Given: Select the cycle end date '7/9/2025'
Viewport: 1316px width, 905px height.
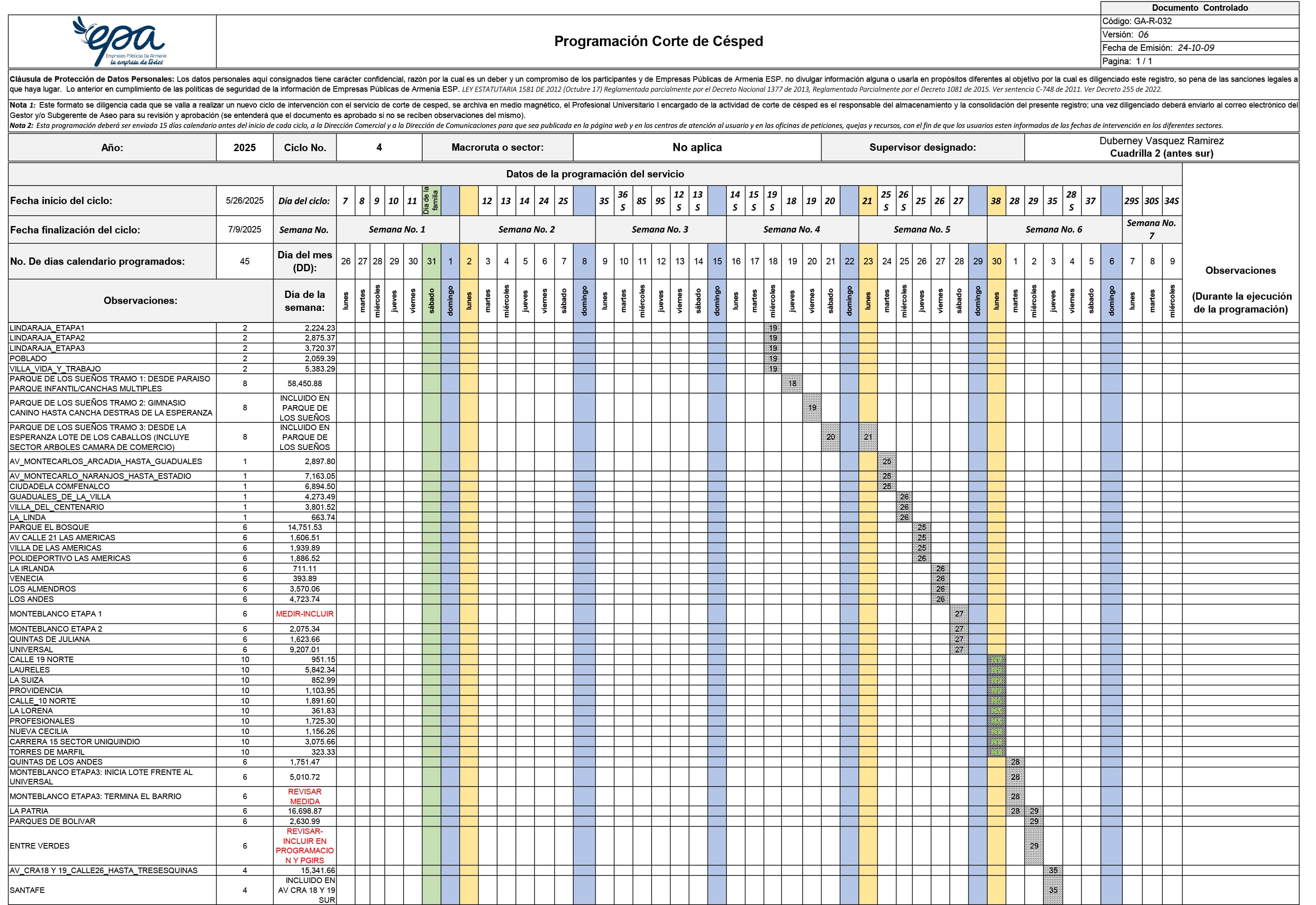Looking at the screenshot, I should [245, 229].
